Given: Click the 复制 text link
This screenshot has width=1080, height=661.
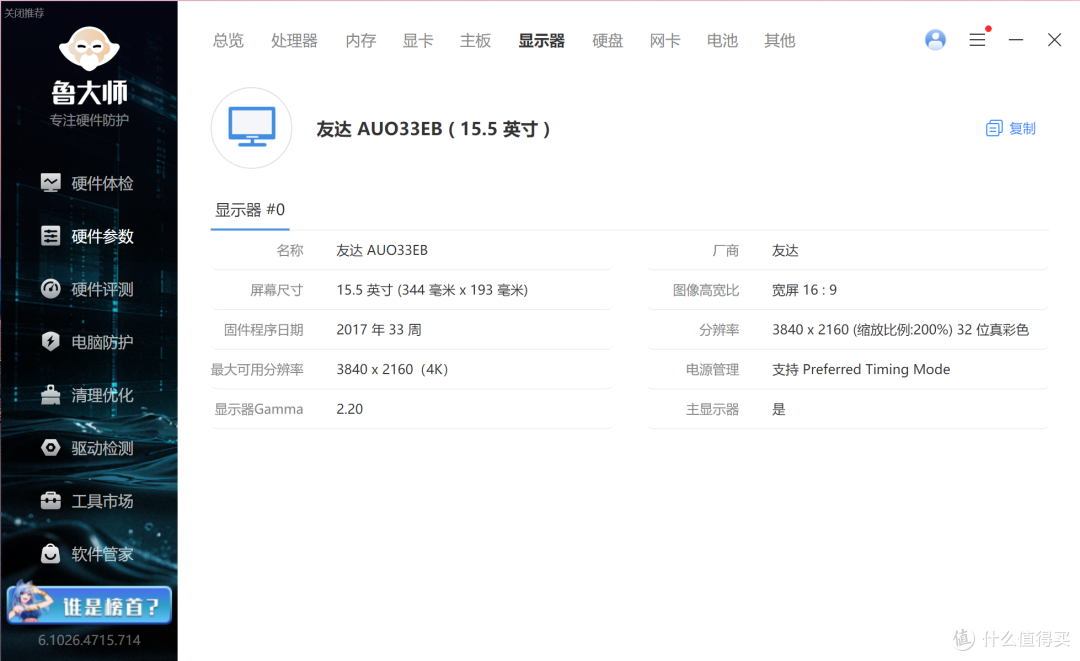Looking at the screenshot, I should coord(1022,128).
